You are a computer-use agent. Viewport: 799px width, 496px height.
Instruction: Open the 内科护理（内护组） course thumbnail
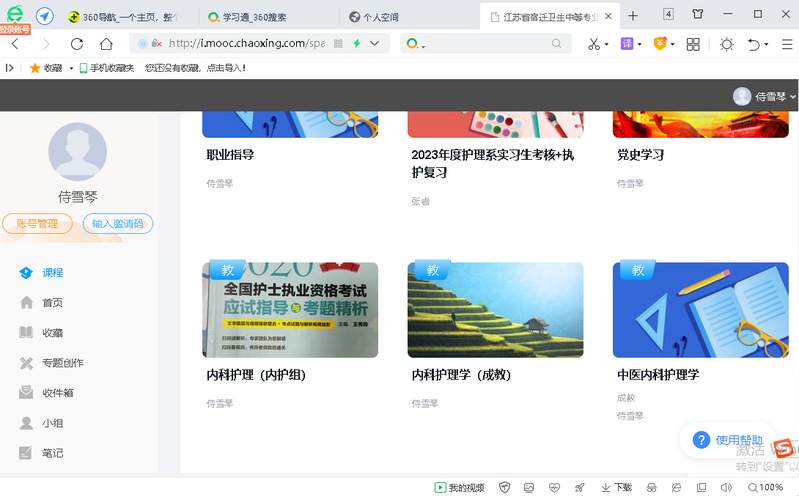(292, 310)
